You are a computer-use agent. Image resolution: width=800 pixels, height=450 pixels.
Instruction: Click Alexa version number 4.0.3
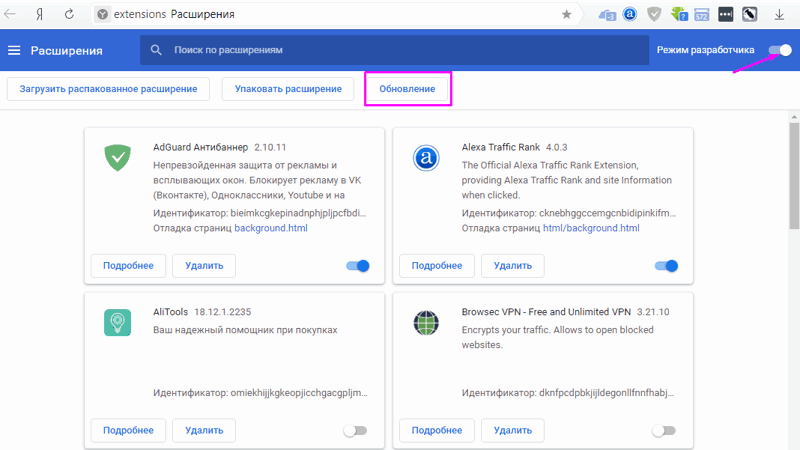coord(557,147)
